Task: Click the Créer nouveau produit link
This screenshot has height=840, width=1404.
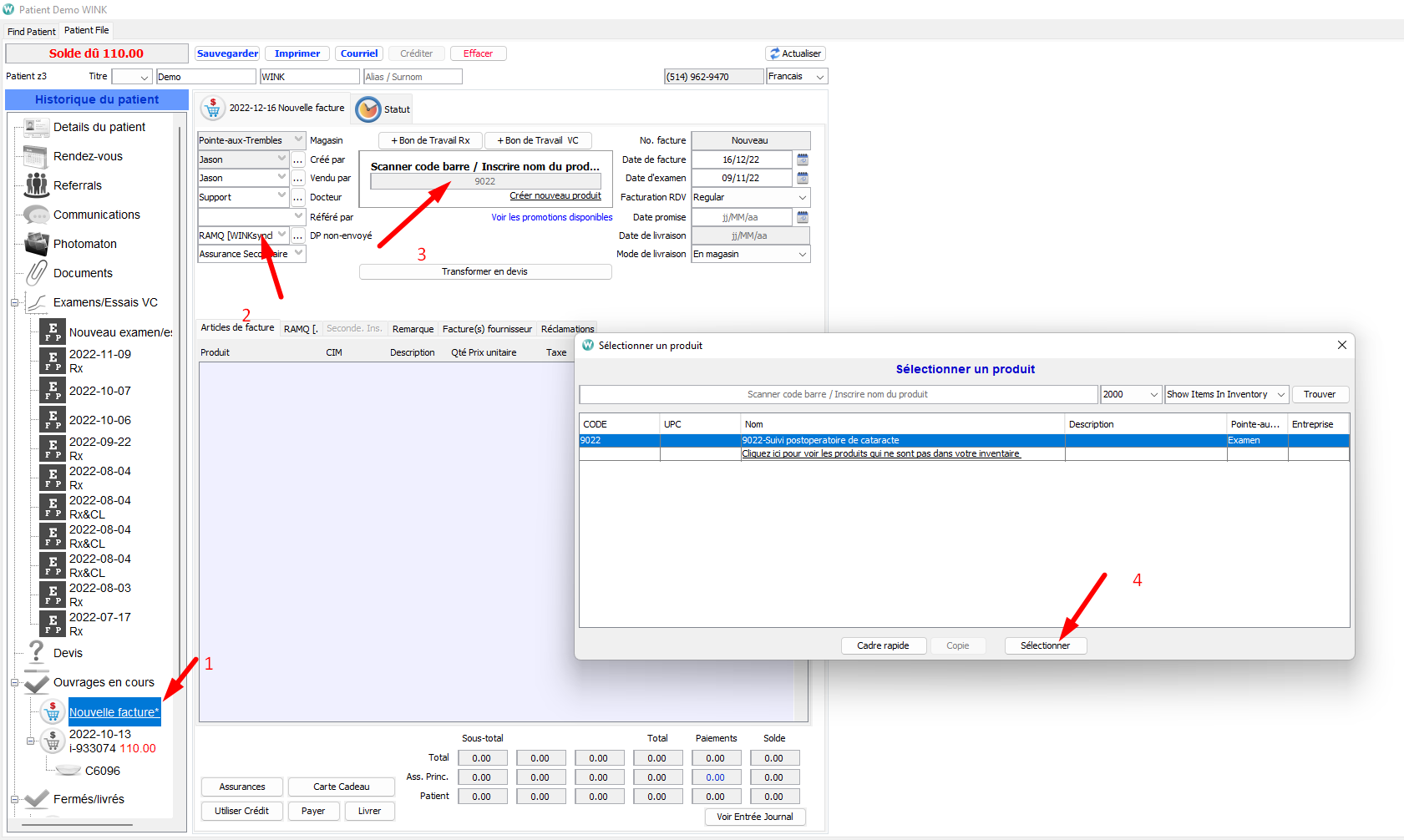Action: click(x=555, y=195)
